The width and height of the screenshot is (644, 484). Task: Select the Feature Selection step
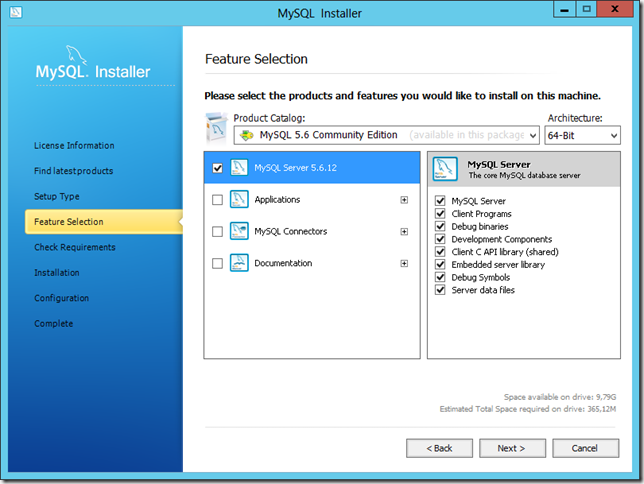104,222
